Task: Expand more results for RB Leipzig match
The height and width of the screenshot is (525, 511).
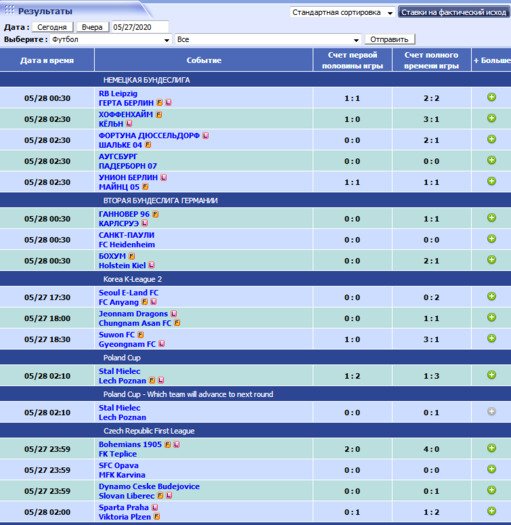Action: click(491, 97)
